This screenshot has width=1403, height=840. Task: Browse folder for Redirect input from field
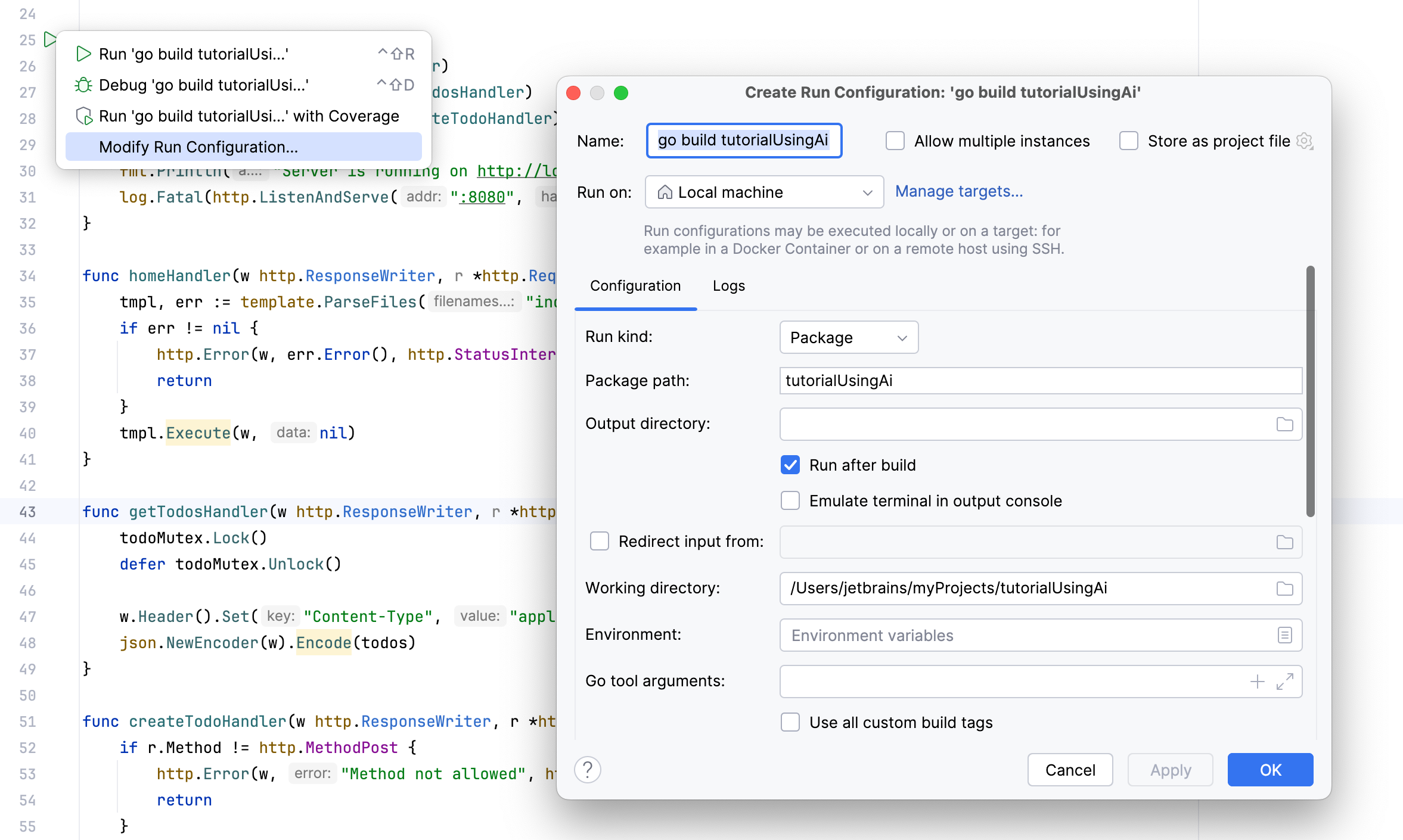(1284, 542)
